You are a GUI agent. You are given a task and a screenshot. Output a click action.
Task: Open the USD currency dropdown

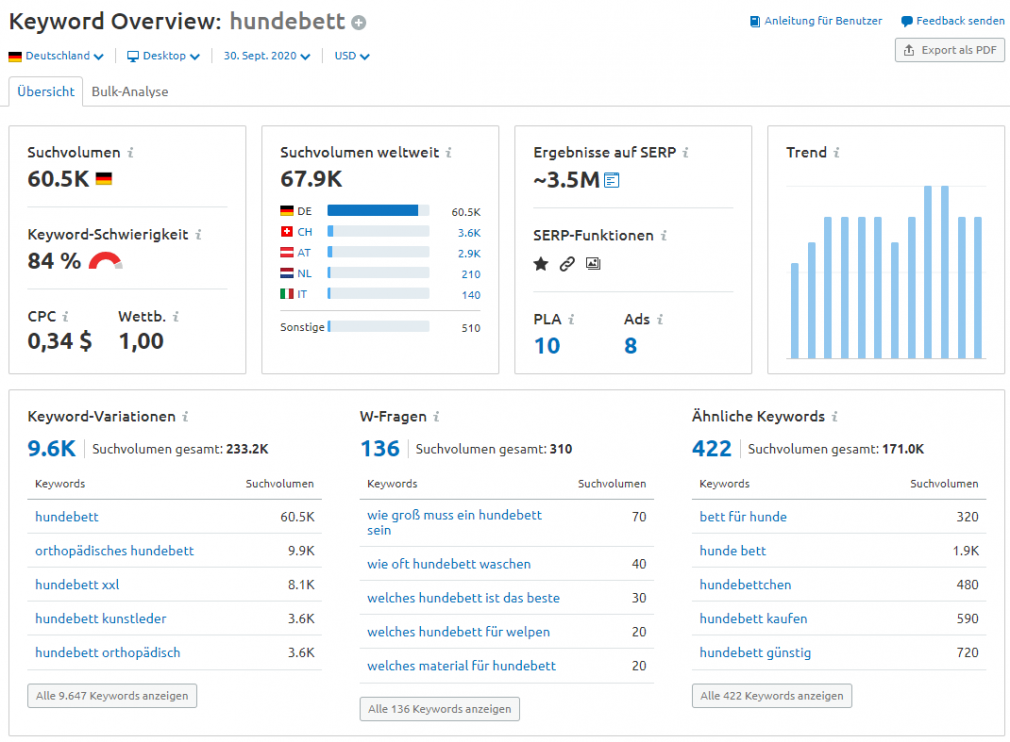[352, 56]
